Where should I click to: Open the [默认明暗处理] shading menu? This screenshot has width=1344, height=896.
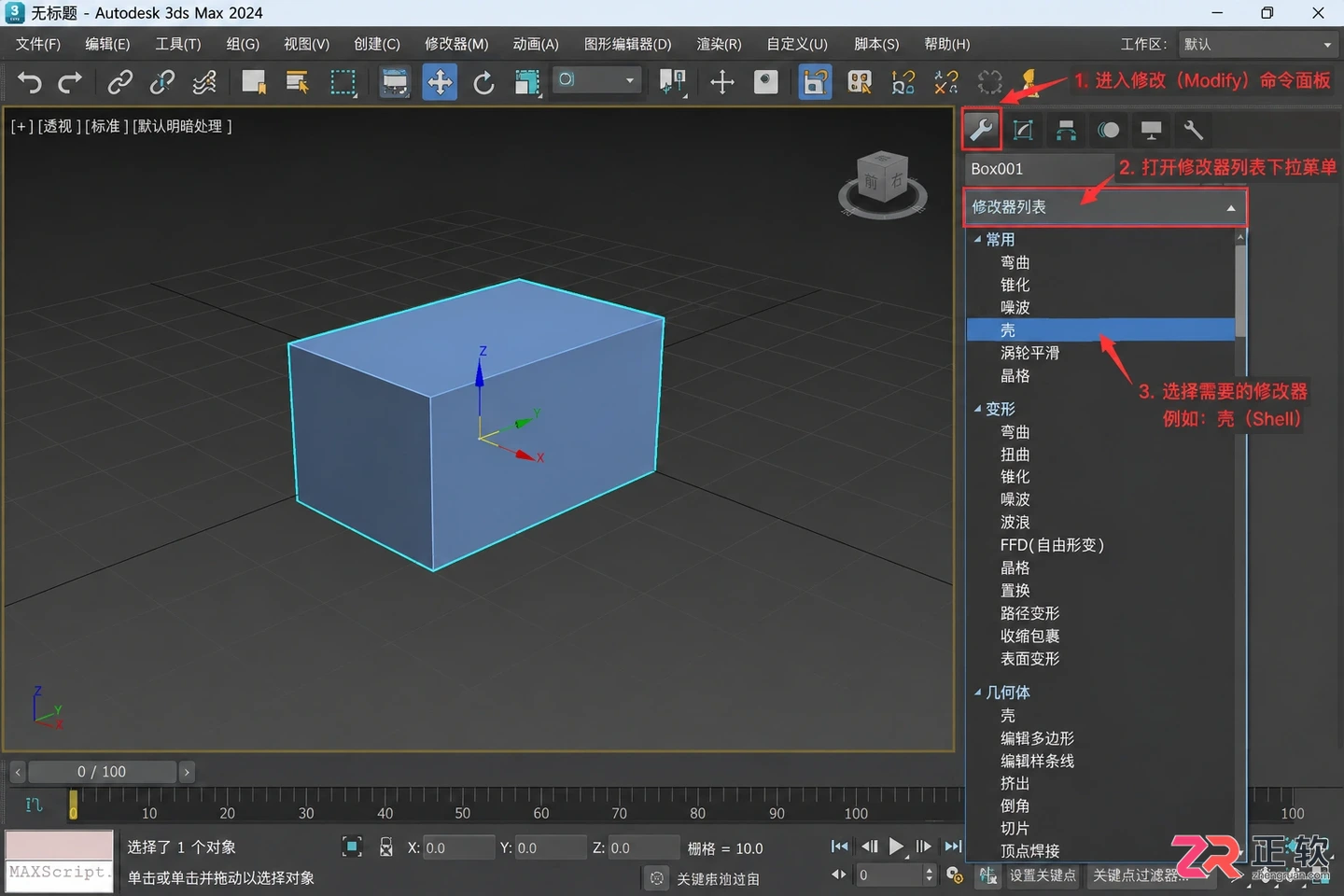tap(182, 126)
